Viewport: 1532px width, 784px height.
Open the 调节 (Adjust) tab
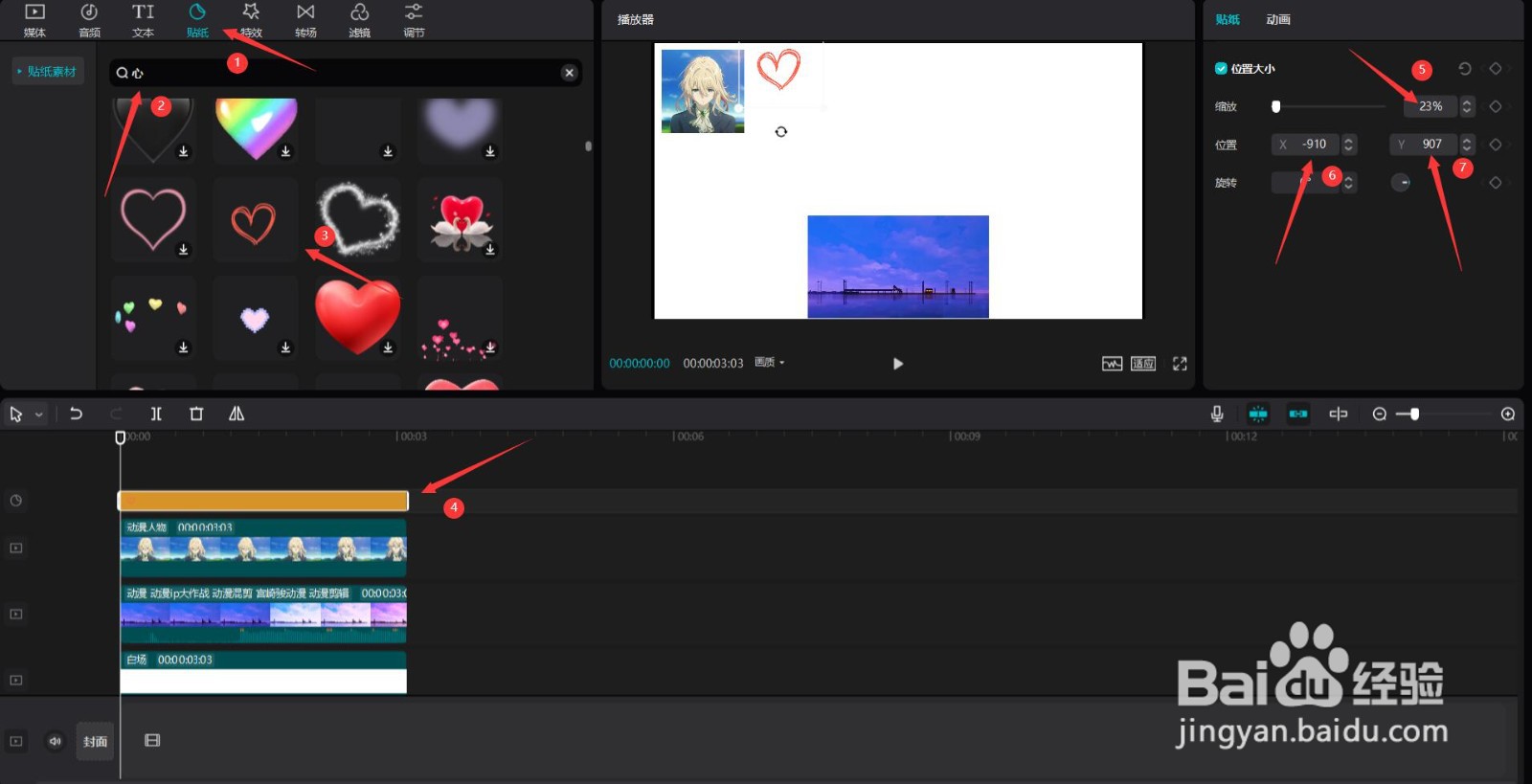click(x=414, y=19)
